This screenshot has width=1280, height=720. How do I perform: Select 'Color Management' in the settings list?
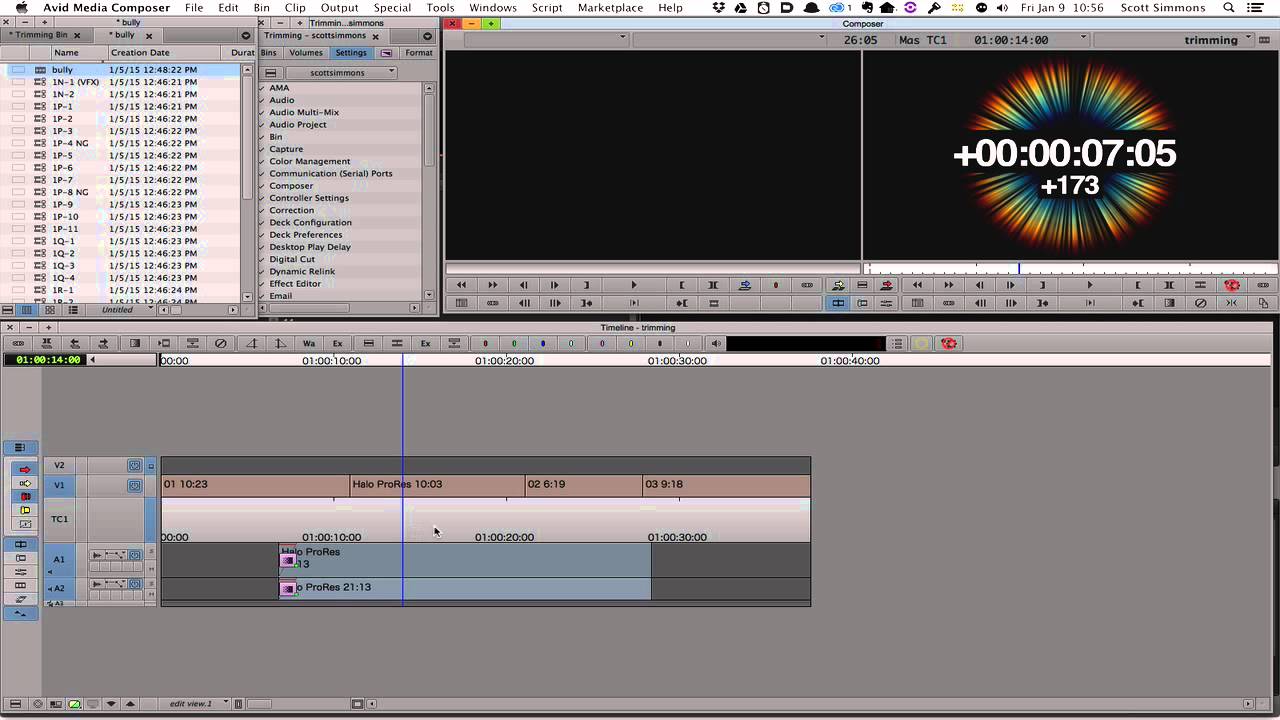[x=310, y=161]
